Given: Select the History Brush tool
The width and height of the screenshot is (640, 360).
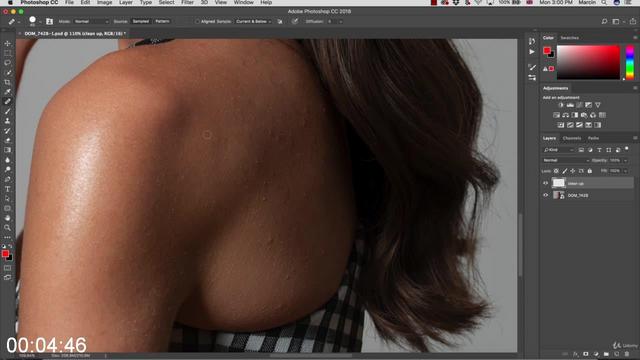Looking at the screenshot, I should pos(7,131).
